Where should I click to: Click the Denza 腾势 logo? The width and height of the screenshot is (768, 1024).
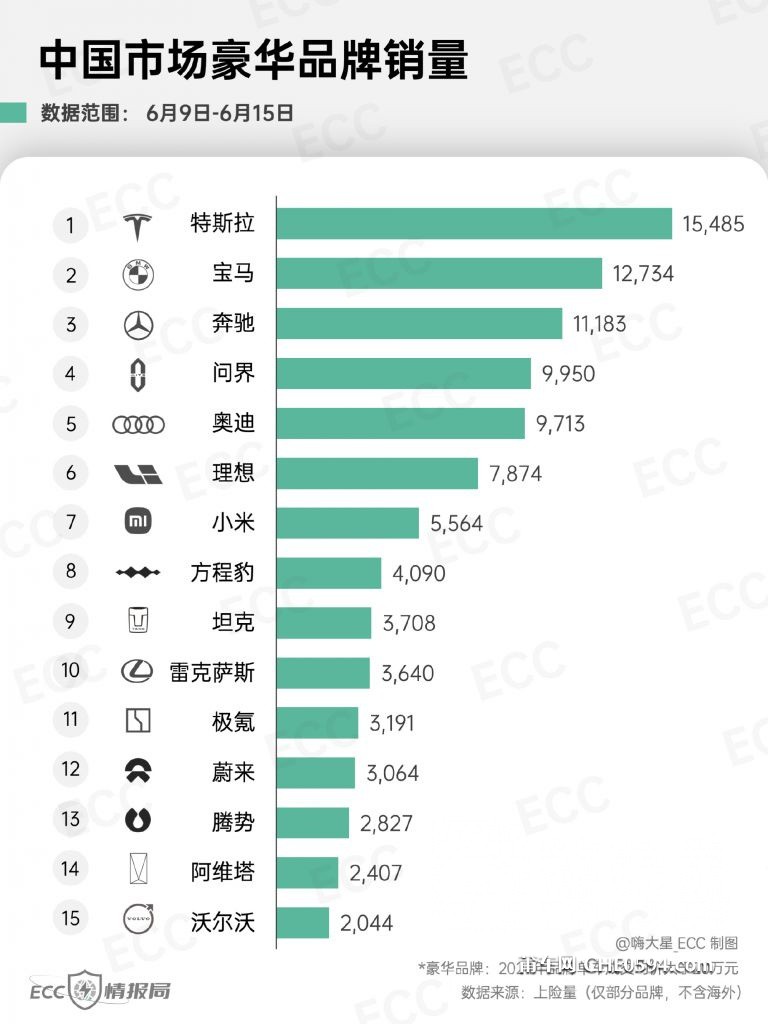pyautogui.click(x=138, y=820)
